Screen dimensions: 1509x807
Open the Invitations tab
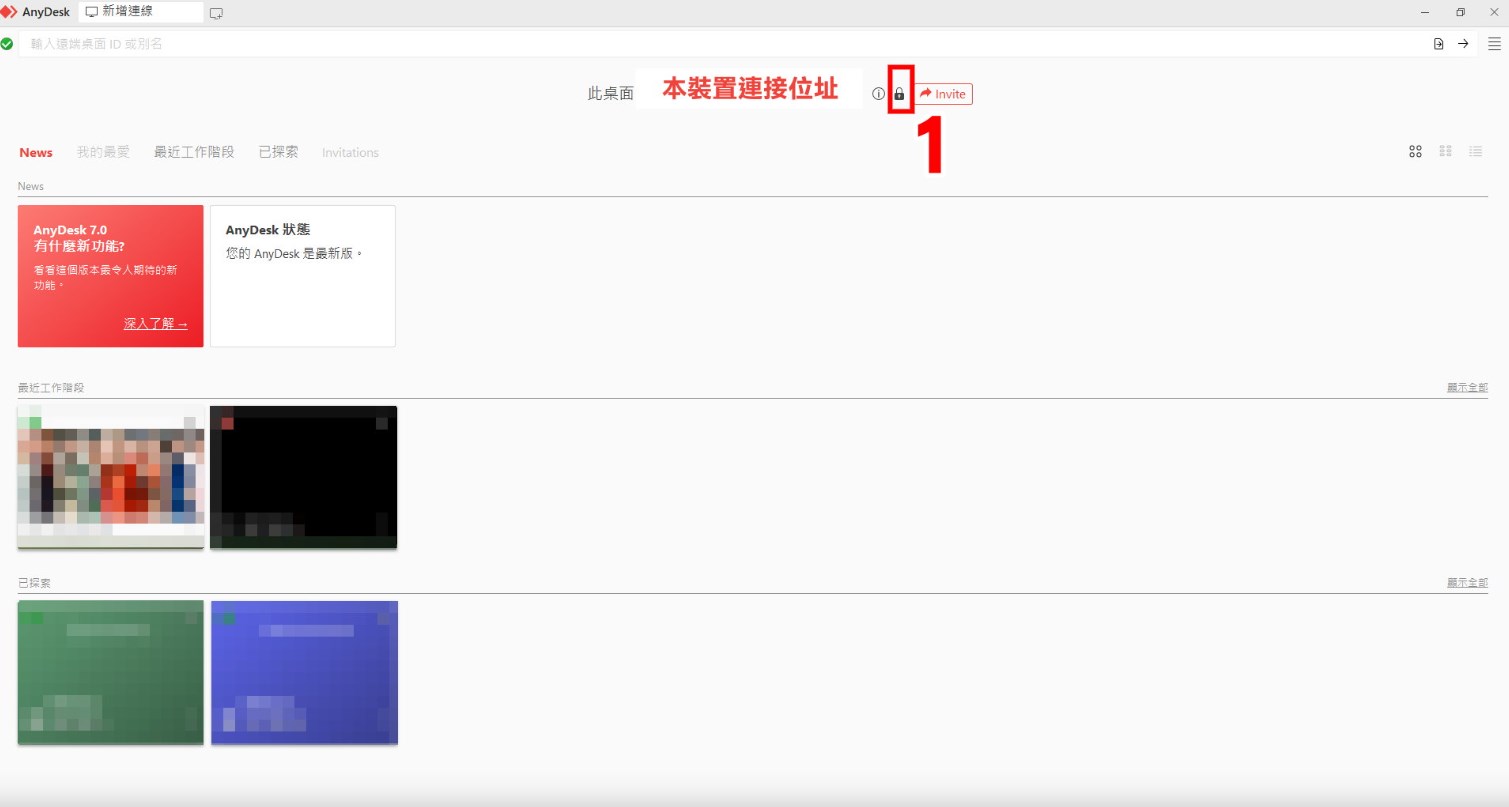(350, 153)
